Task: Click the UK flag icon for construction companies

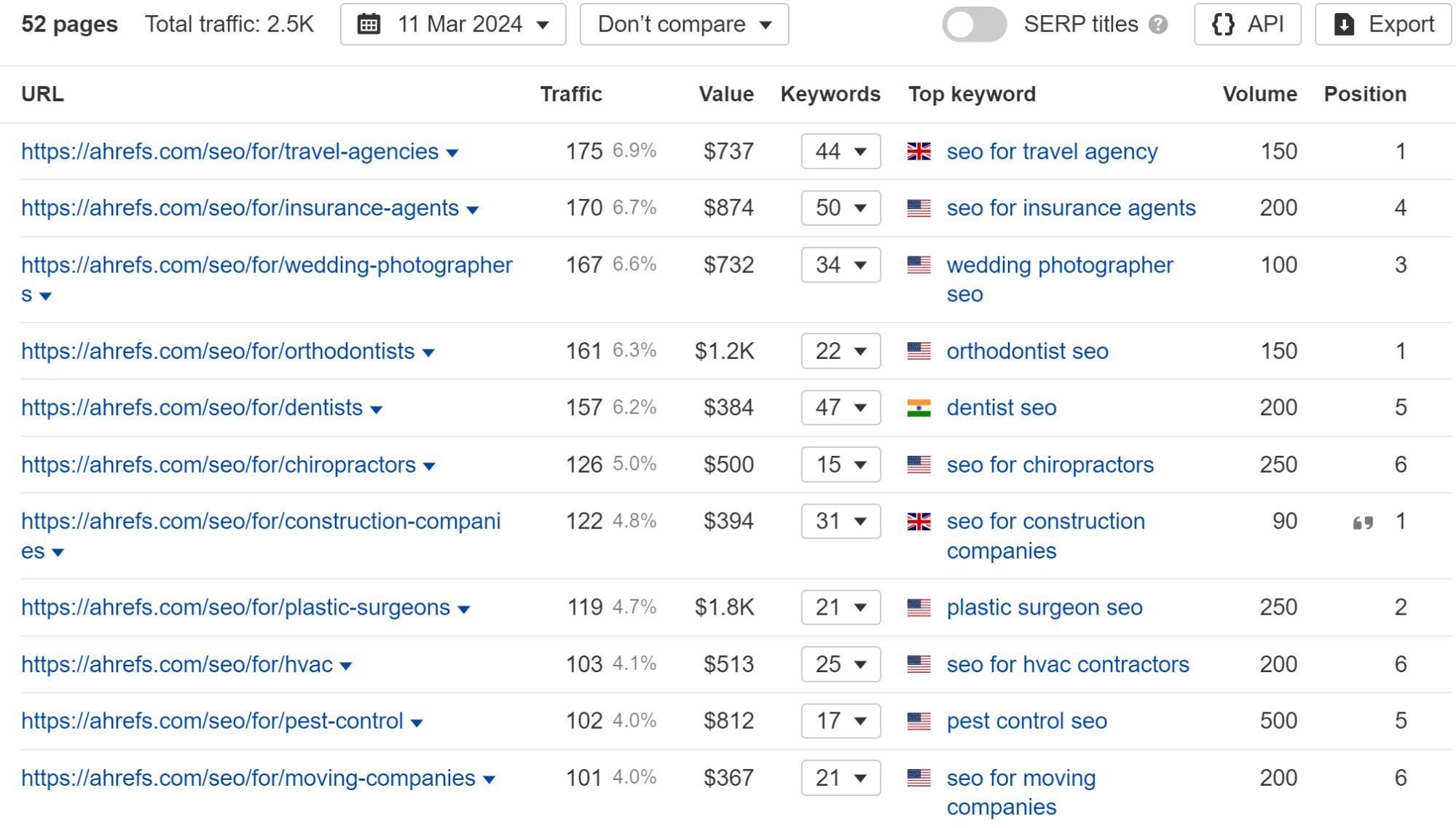Action: tap(916, 521)
